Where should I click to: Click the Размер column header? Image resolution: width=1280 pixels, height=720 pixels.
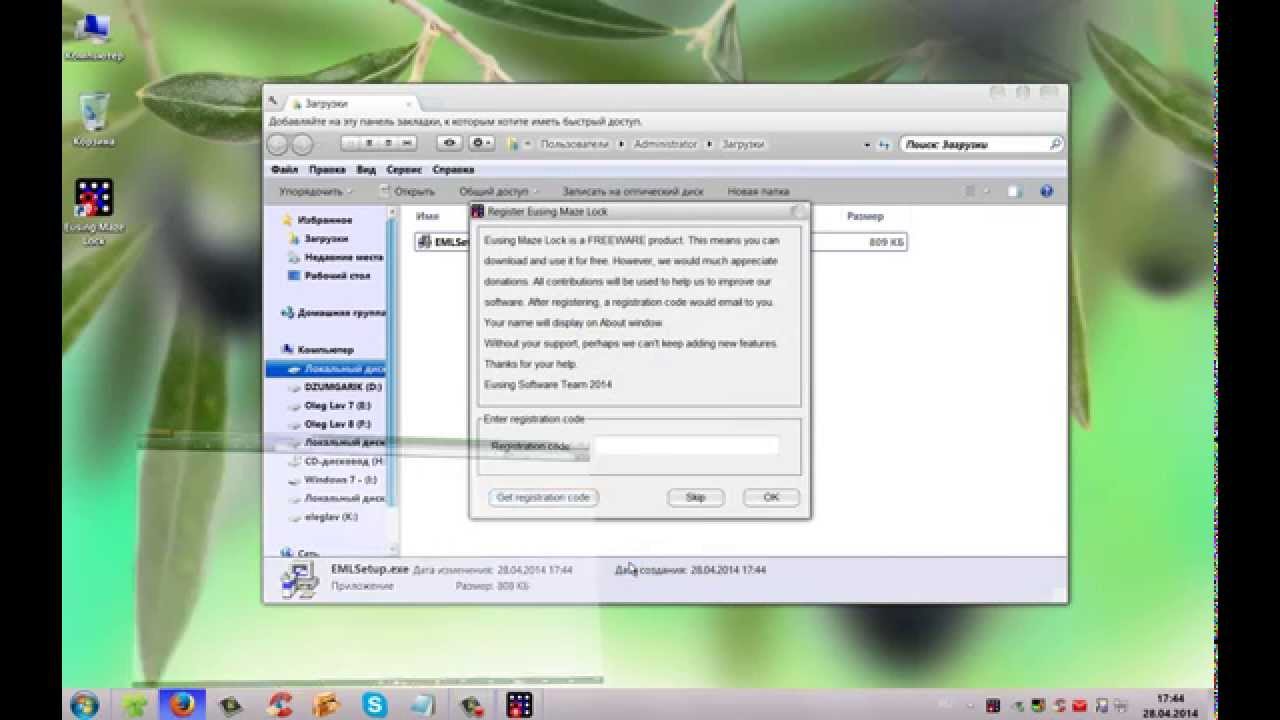(x=865, y=216)
